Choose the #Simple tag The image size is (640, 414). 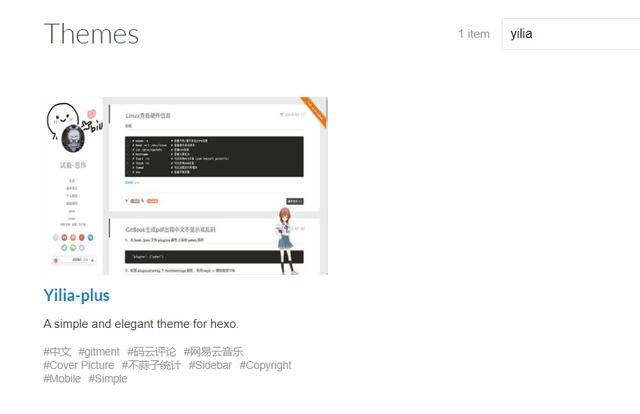(108, 378)
